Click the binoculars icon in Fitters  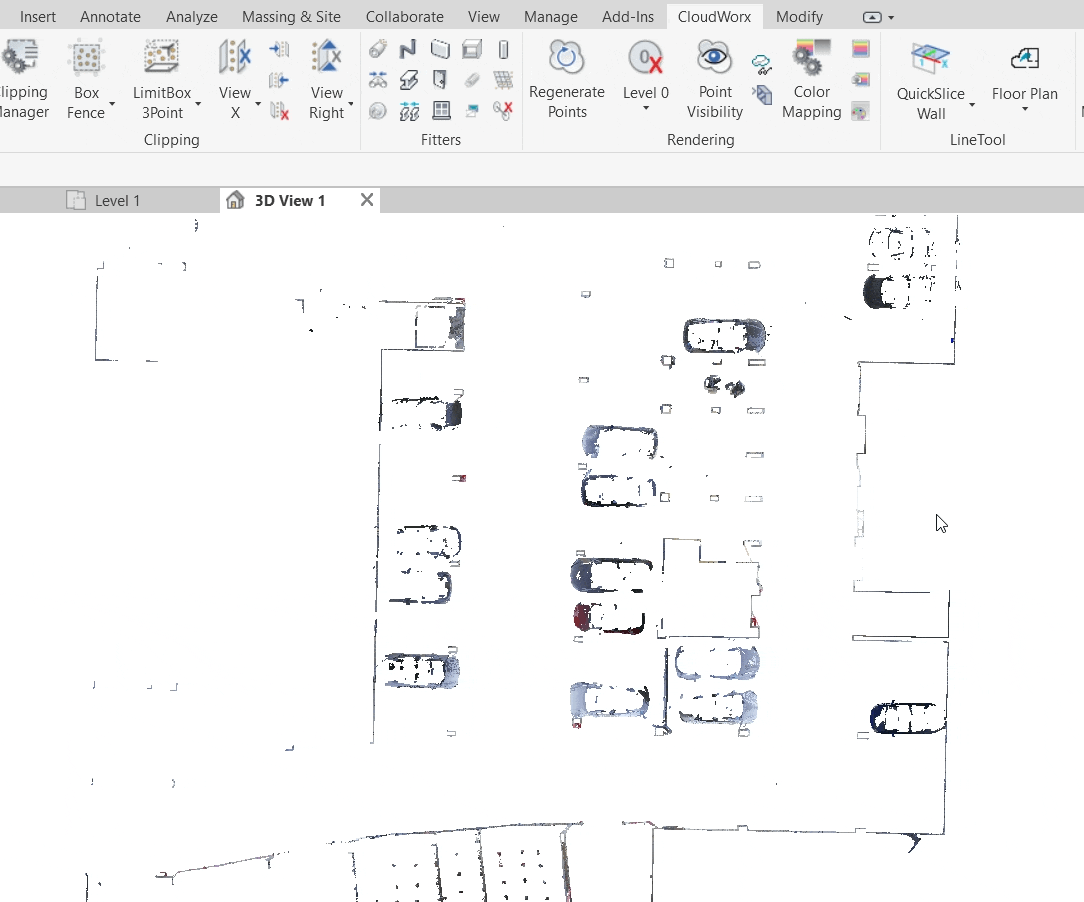click(x=378, y=80)
